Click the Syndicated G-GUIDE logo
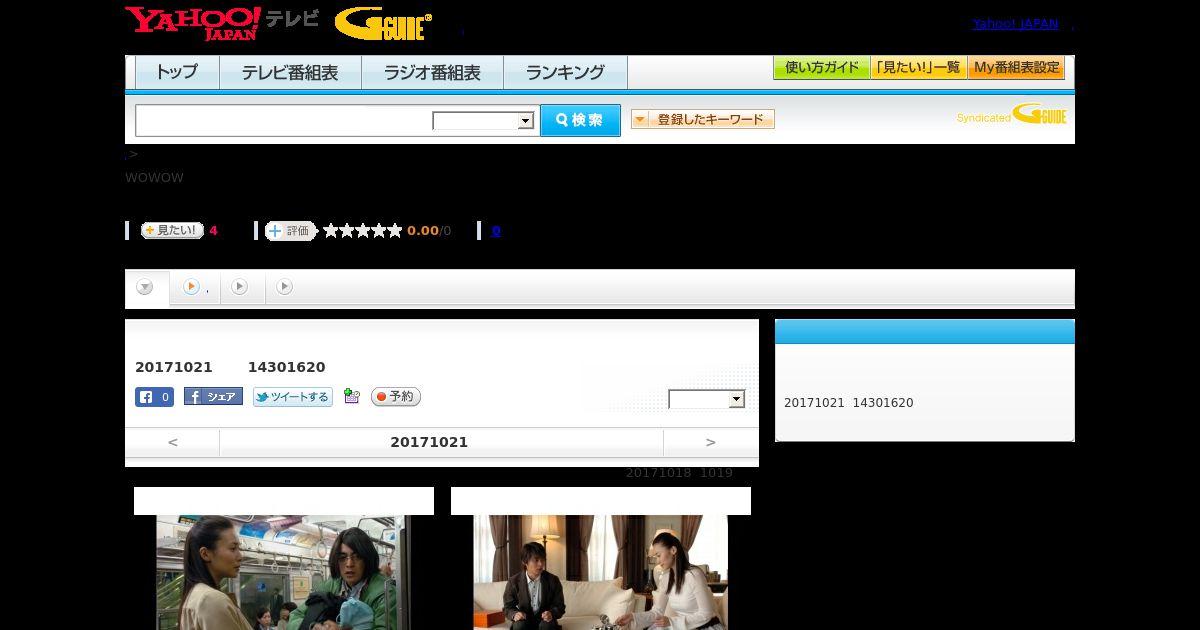 point(1011,115)
